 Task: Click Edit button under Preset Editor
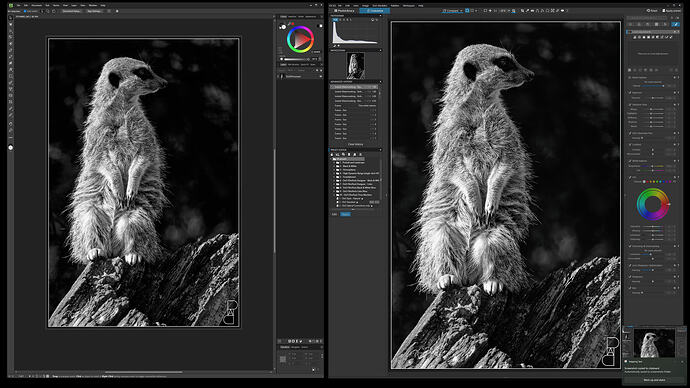point(334,214)
